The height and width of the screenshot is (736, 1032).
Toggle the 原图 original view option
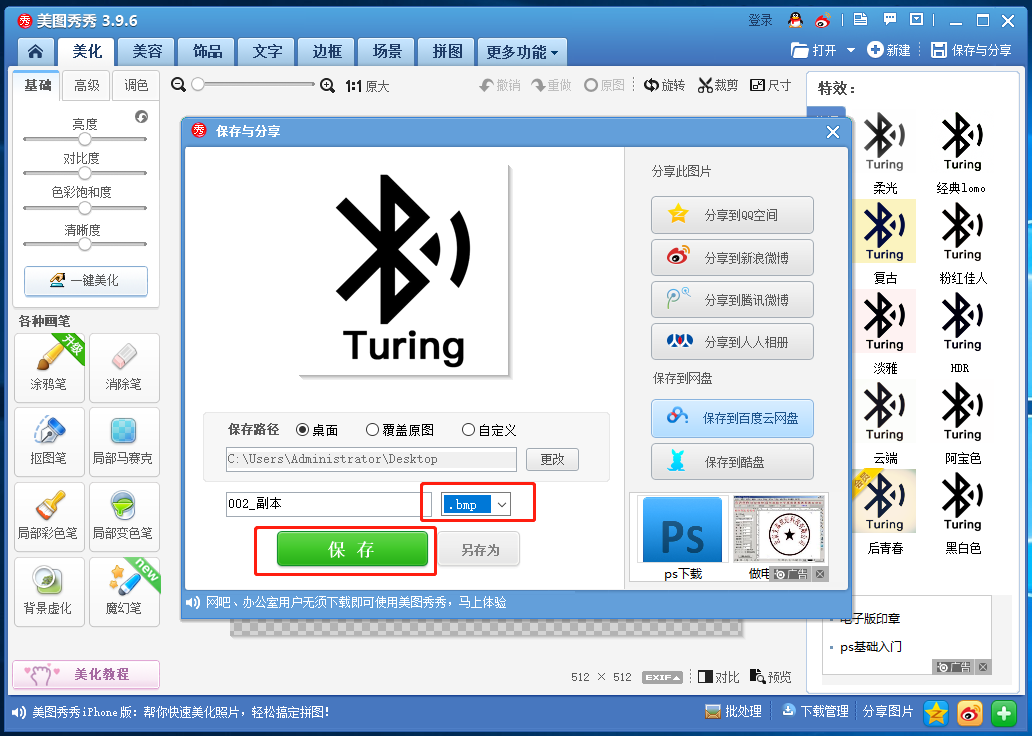coord(604,85)
